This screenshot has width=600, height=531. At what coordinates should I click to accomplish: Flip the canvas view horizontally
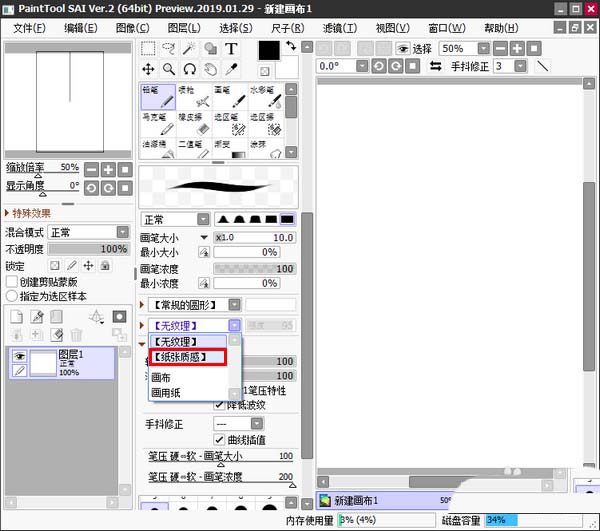point(435,66)
